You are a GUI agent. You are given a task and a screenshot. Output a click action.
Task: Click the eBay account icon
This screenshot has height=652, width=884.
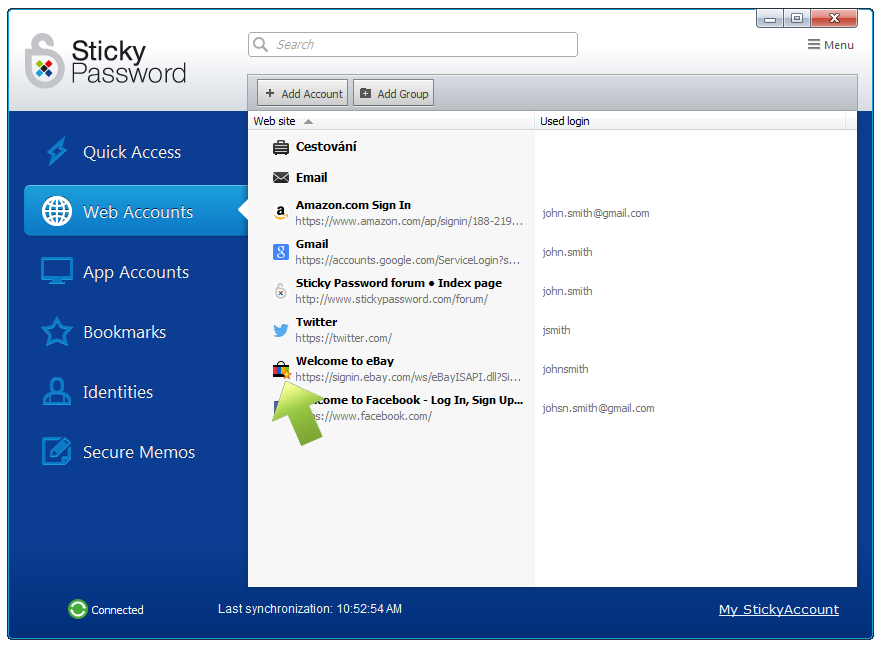tap(281, 369)
